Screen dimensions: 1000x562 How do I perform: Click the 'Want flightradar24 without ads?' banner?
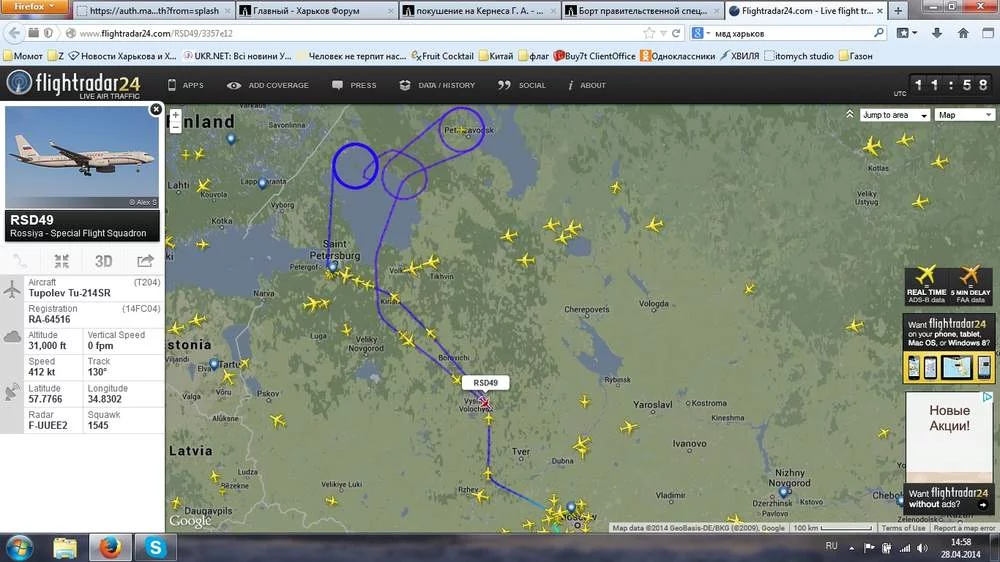pyautogui.click(x=948, y=498)
